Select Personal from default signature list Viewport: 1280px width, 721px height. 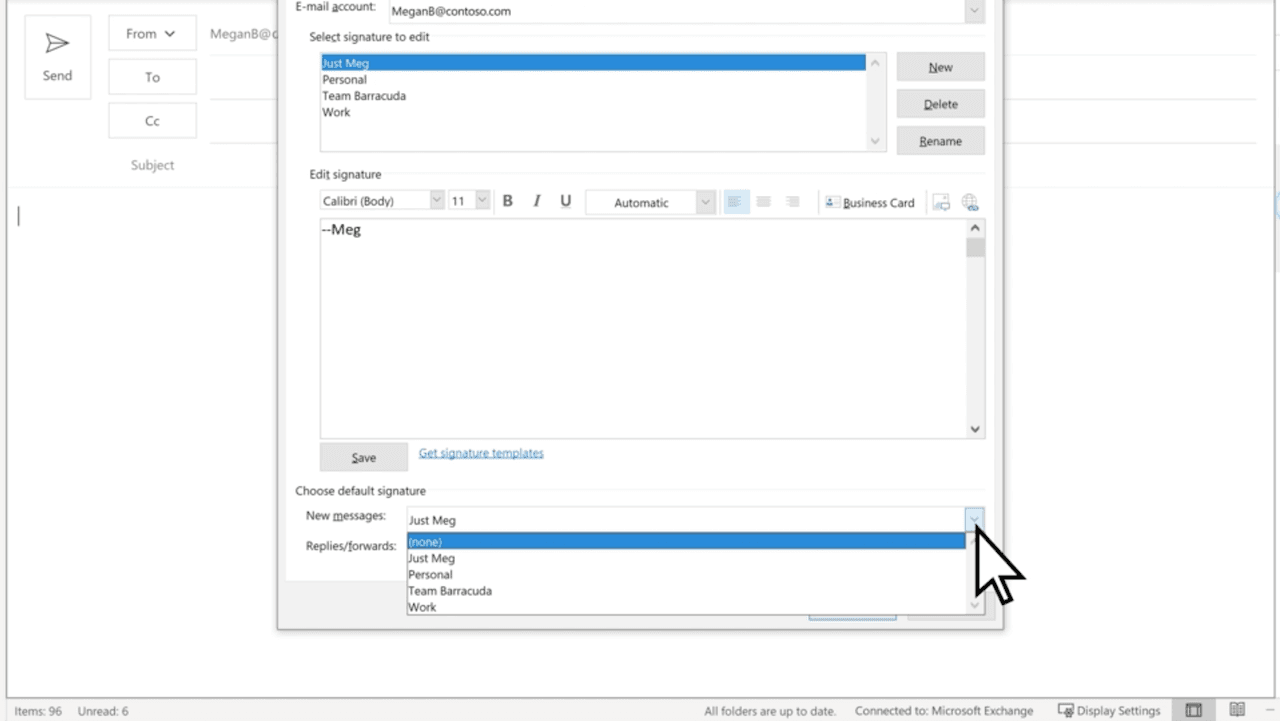(430, 574)
